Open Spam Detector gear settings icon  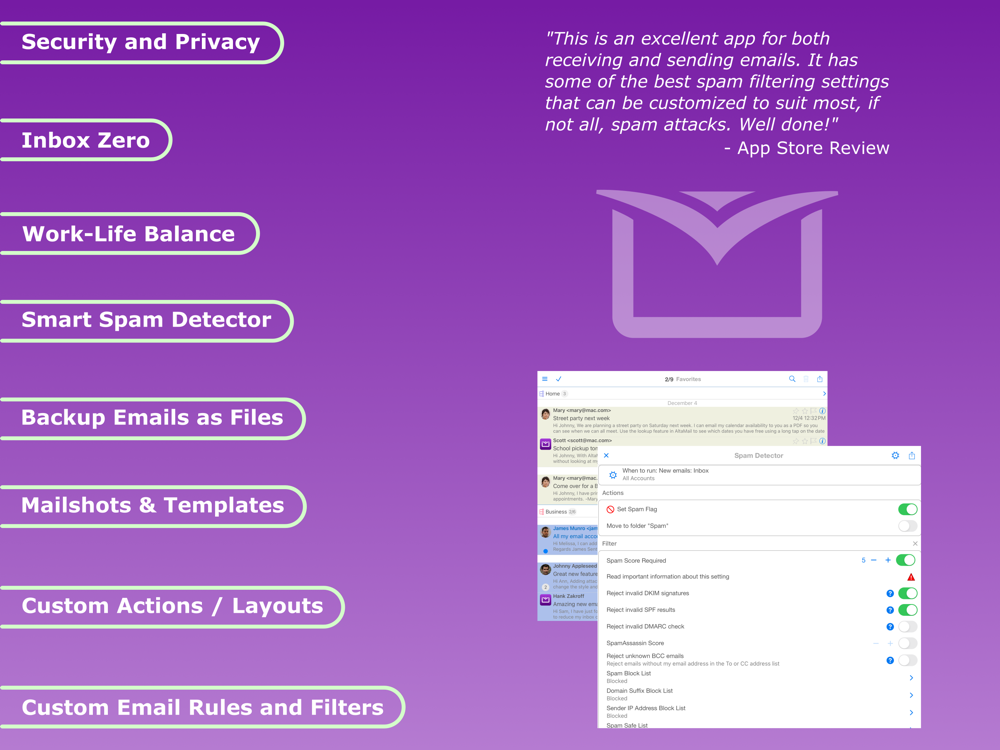[x=895, y=455]
